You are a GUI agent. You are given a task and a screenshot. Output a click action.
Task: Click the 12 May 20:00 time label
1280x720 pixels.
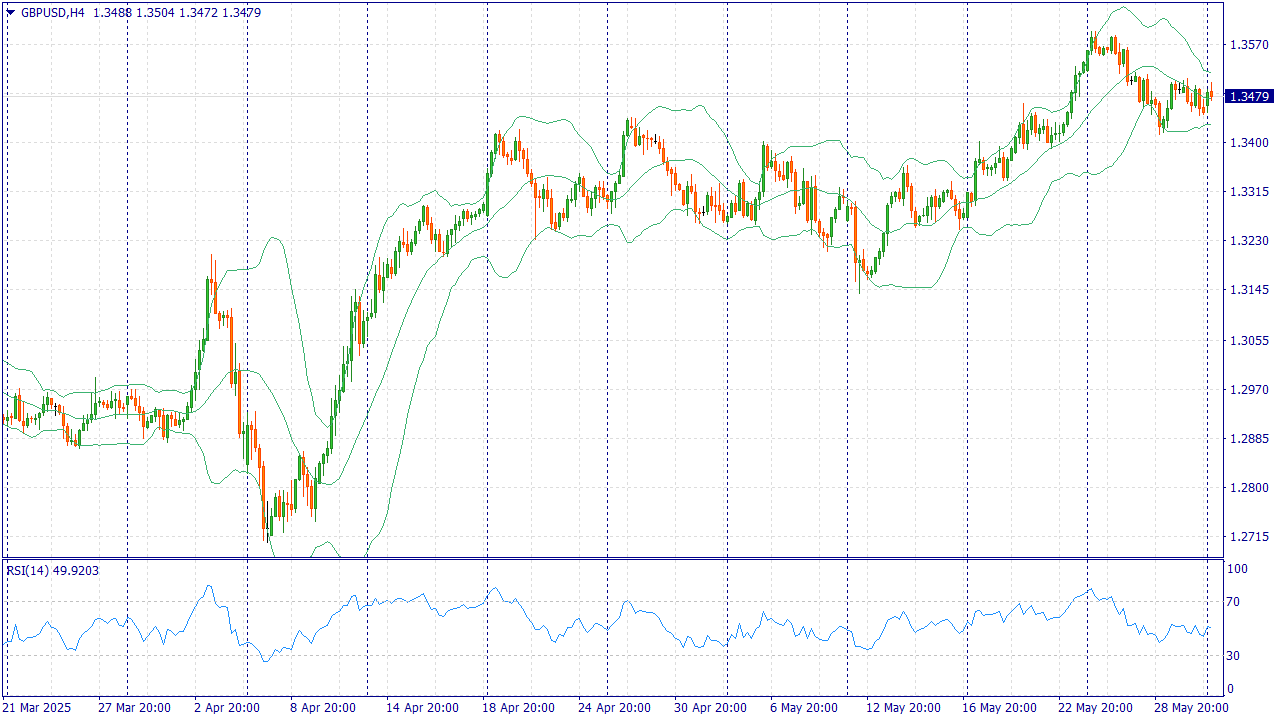tap(900, 708)
